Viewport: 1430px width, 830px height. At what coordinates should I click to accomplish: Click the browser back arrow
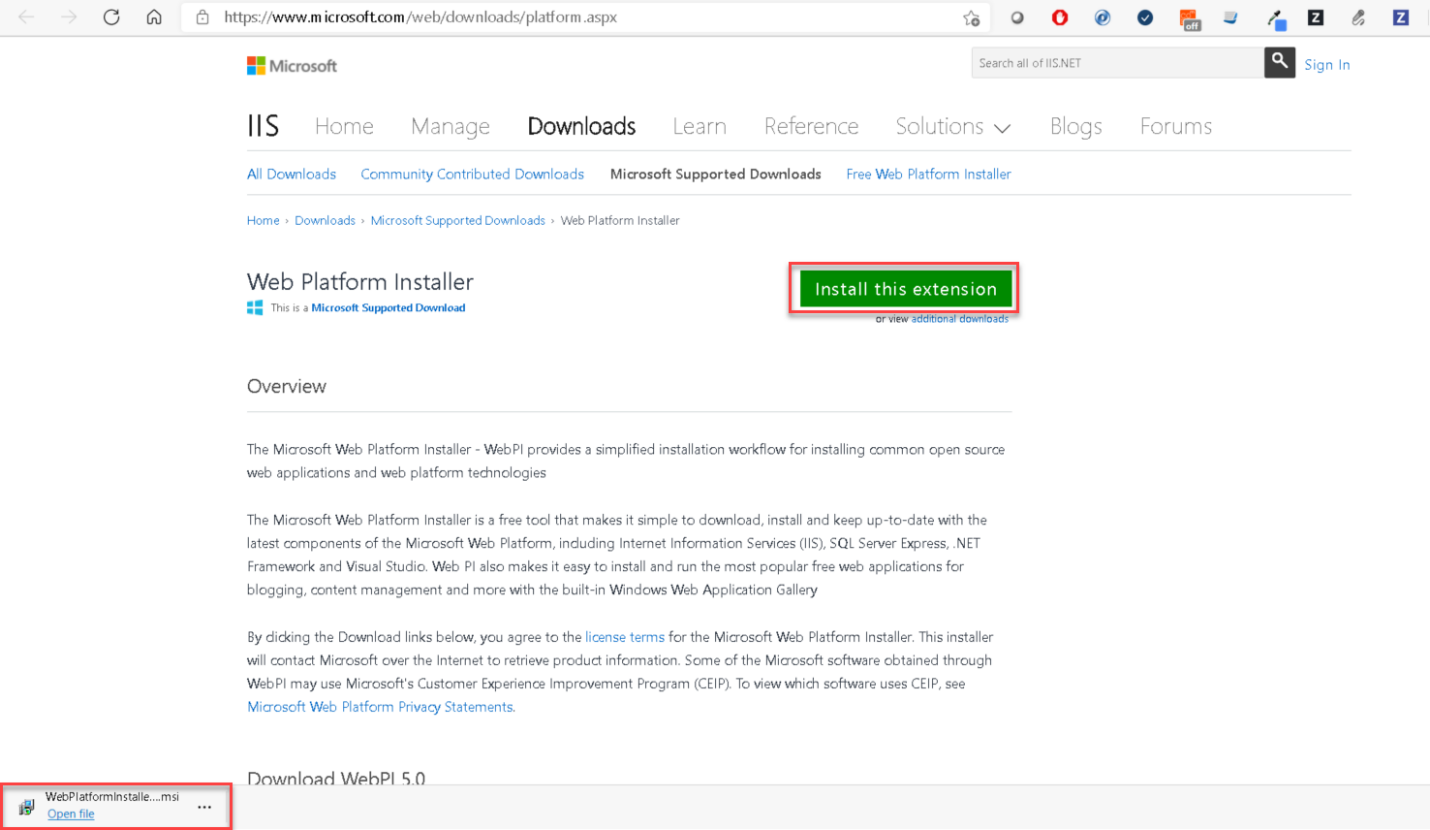pyautogui.click(x=26, y=17)
